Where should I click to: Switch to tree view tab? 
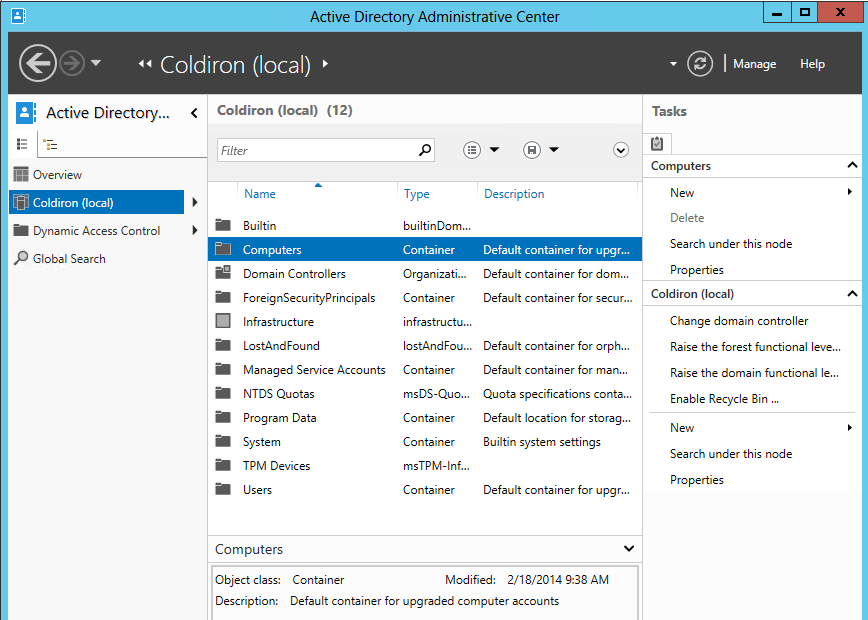pos(50,145)
